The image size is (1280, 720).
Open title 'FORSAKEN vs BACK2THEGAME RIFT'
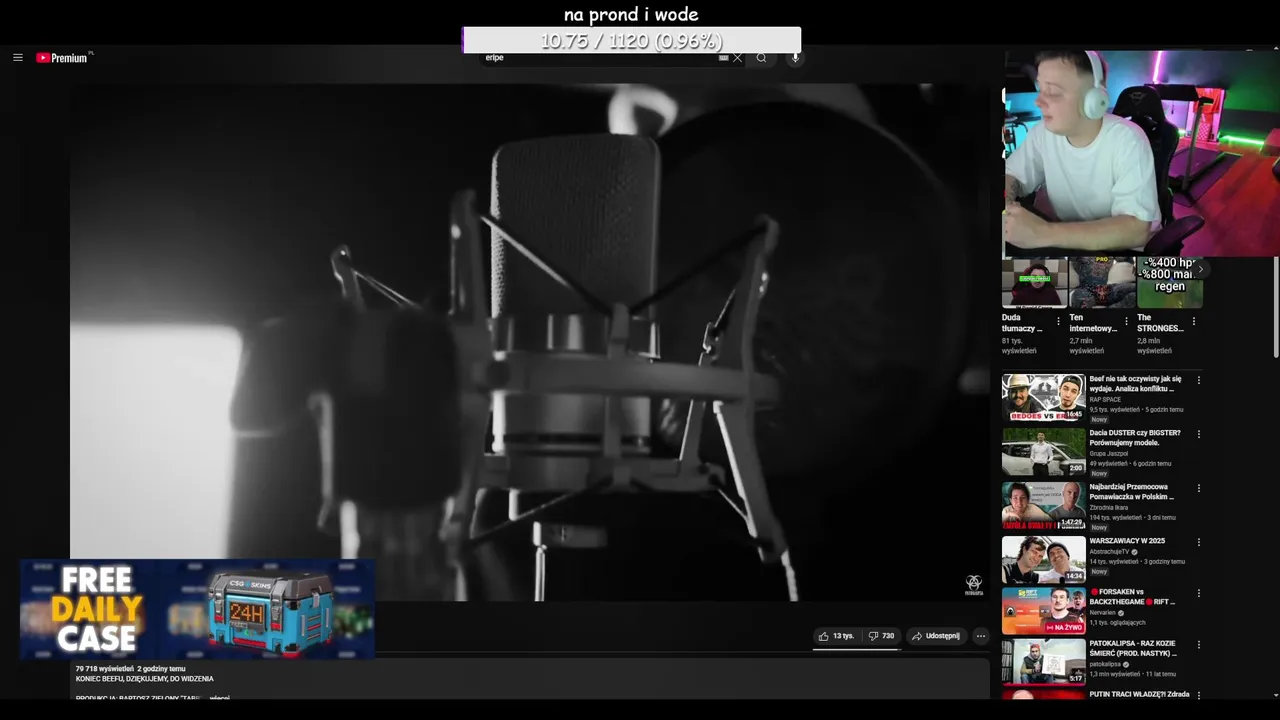[x=1132, y=597]
